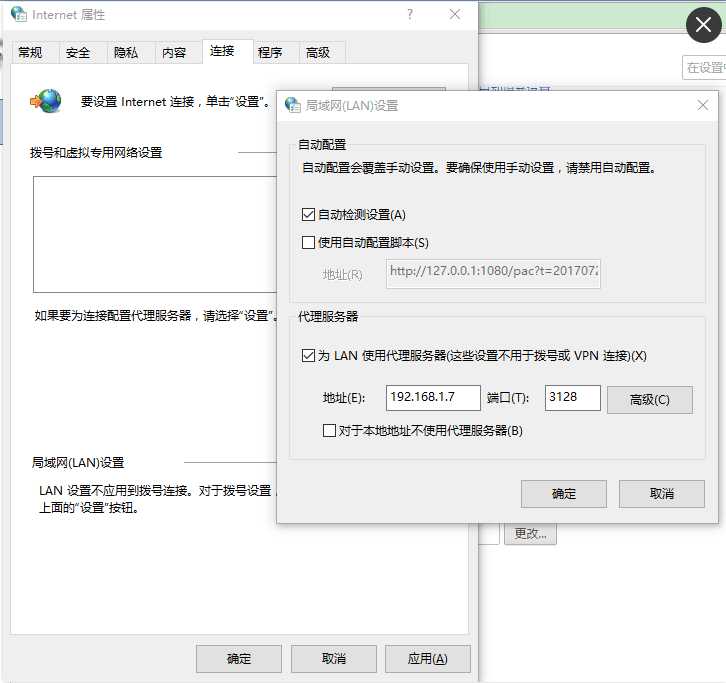Close the 局域网(LAN)设置 dialog
The width and height of the screenshot is (726, 683).
[x=702, y=105]
